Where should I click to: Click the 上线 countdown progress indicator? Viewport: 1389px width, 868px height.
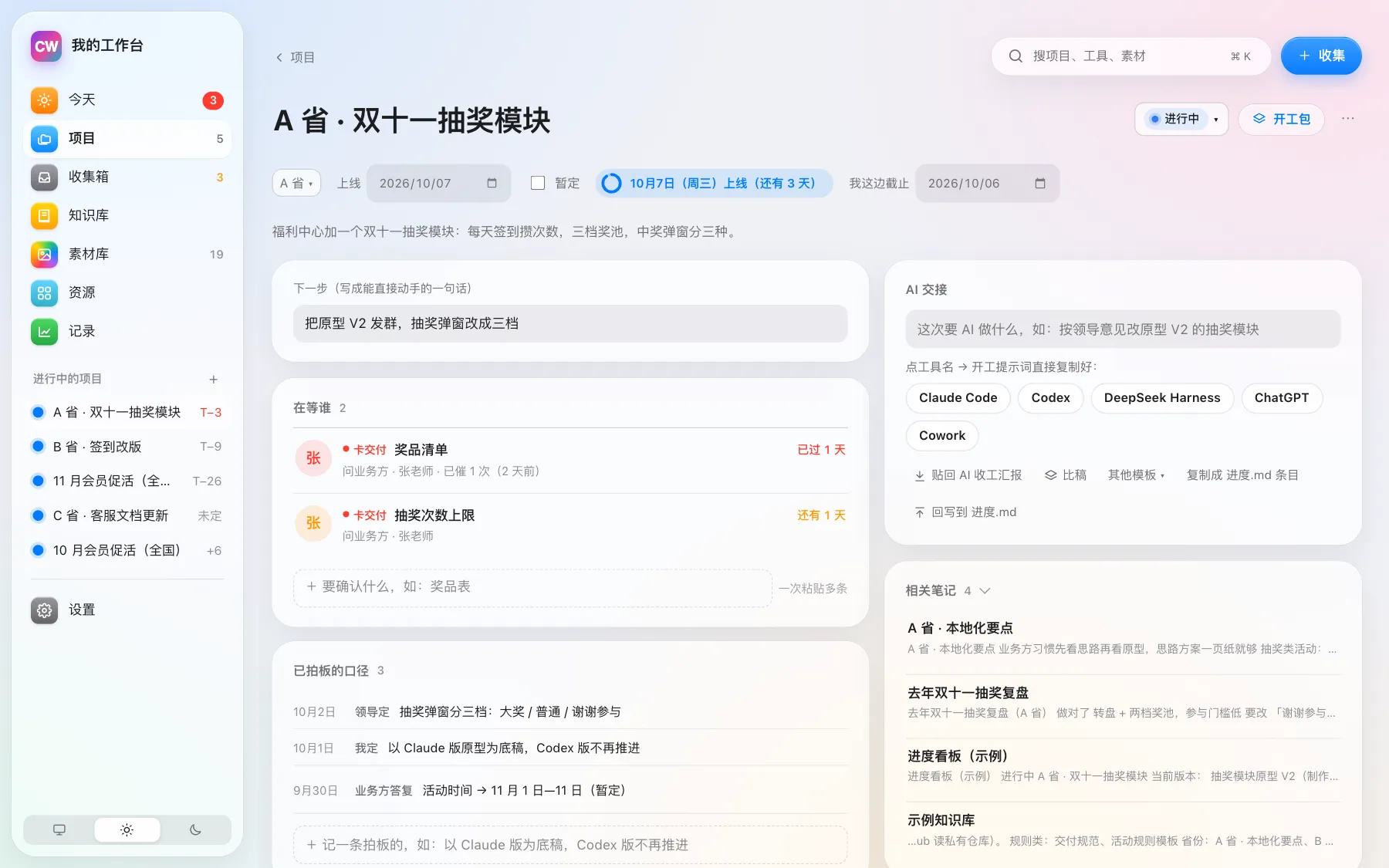click(714, 183)
